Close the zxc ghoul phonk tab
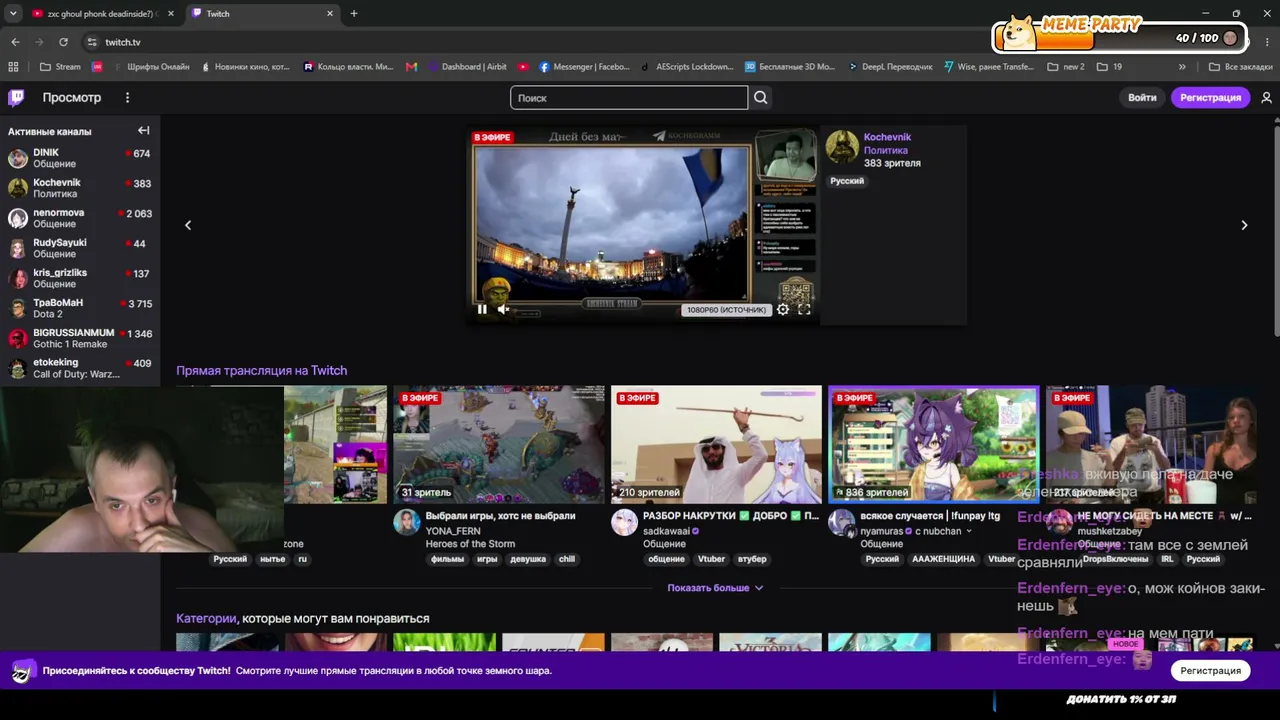Viewport: 1280px width, 720px height. (171, 14)
